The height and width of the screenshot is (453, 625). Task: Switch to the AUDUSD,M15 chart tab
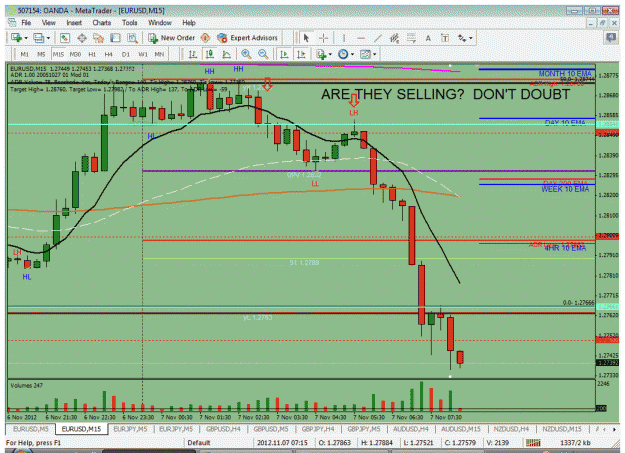(461, 429)
